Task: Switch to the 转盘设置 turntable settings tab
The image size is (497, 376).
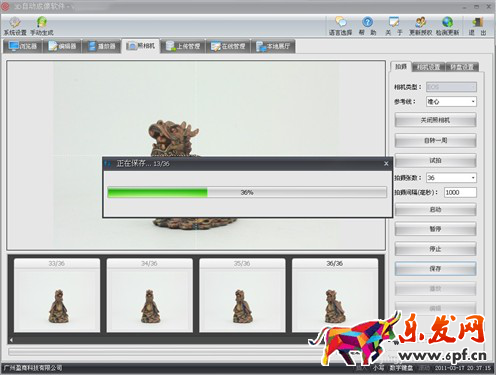Action: point(462,67)
